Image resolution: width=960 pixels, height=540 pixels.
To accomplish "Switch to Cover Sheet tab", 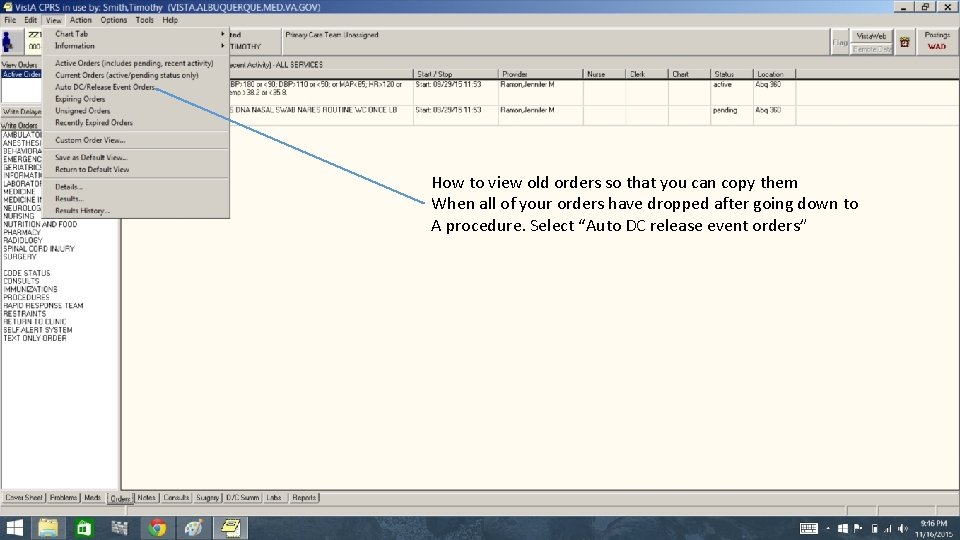I will pos(24,498).
